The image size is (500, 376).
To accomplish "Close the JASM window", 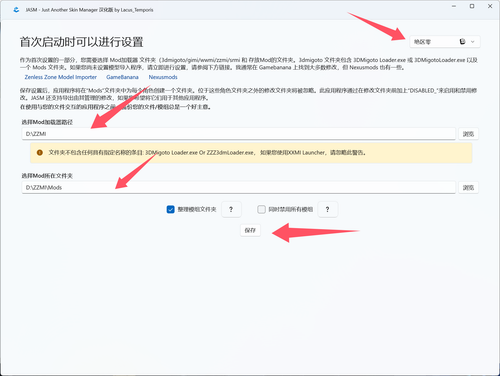I will [490, 6].
